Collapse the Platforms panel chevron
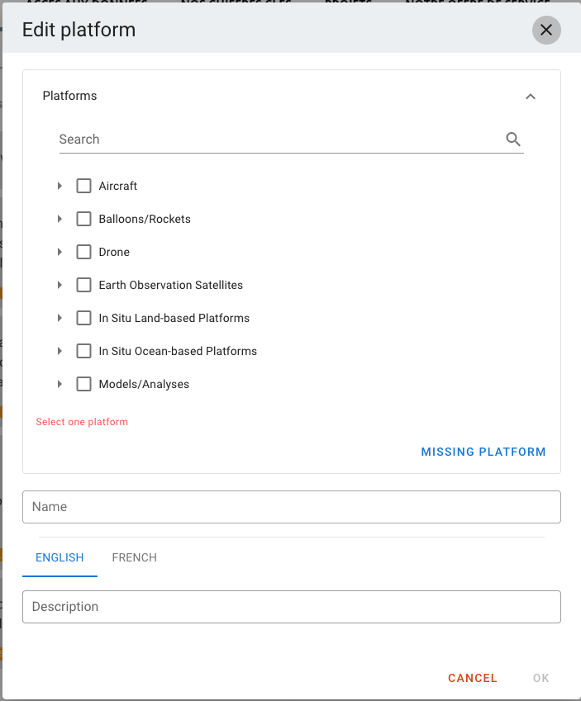Image resolution: width=581 pixels, height=702 pixels. (530, 96)
